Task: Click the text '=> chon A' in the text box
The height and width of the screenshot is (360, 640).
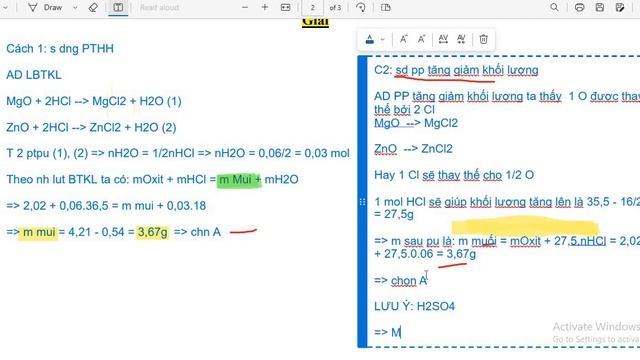Action: [x=400, y=281]
